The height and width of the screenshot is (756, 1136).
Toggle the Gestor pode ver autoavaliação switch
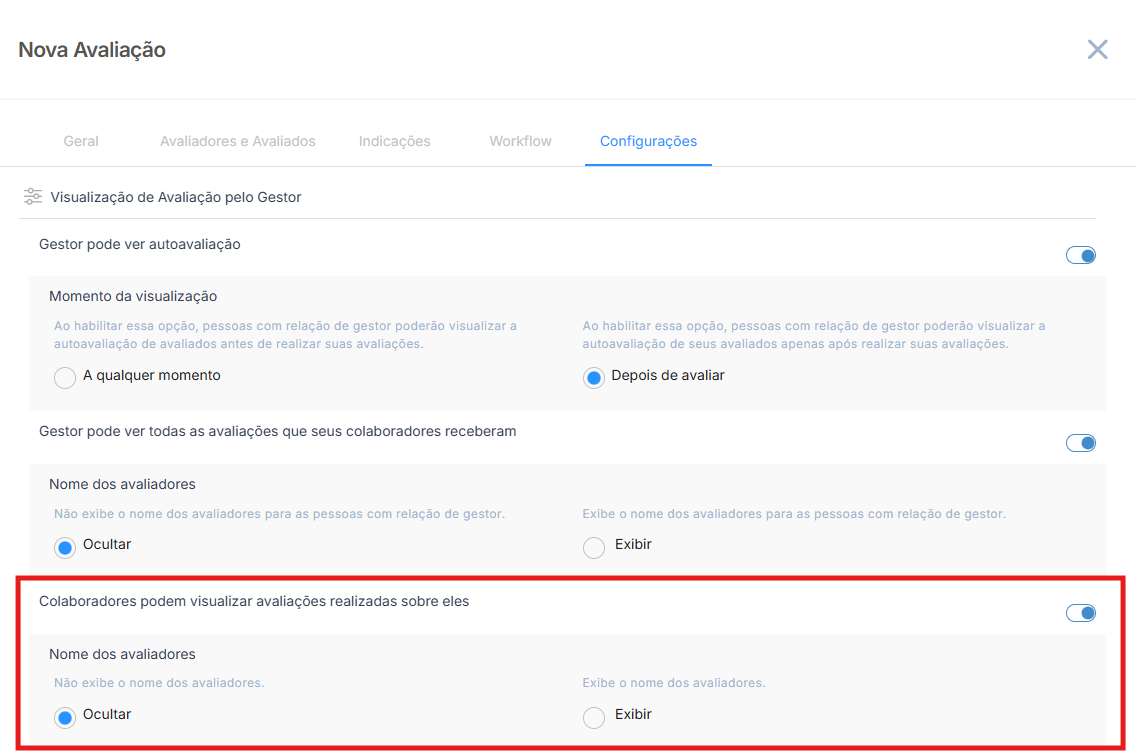1080,255
